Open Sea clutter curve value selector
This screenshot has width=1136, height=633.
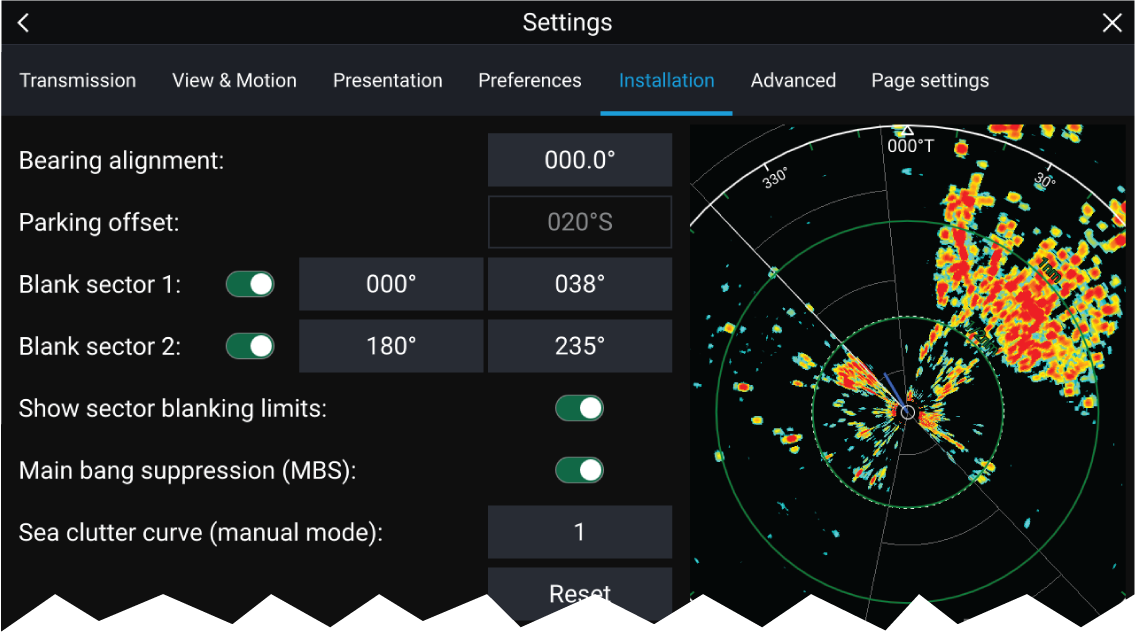(579, 532)
